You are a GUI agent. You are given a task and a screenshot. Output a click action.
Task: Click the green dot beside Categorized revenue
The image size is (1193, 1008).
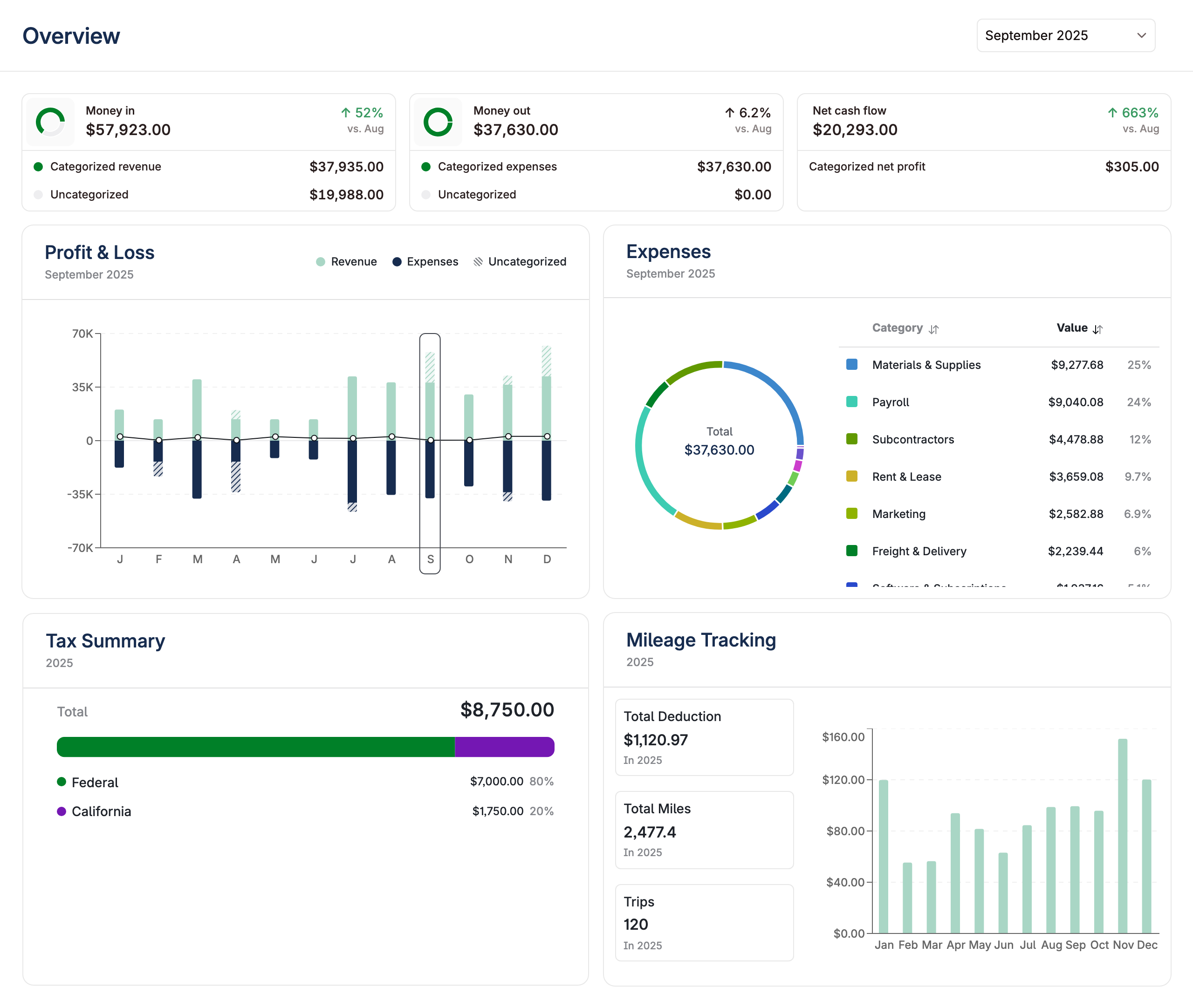point(38,167)
